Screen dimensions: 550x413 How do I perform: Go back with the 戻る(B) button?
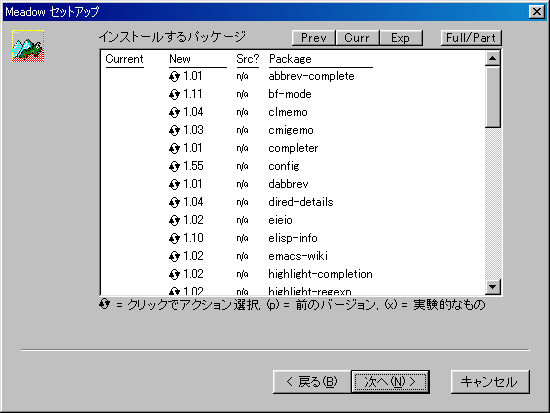pos(312,381)
